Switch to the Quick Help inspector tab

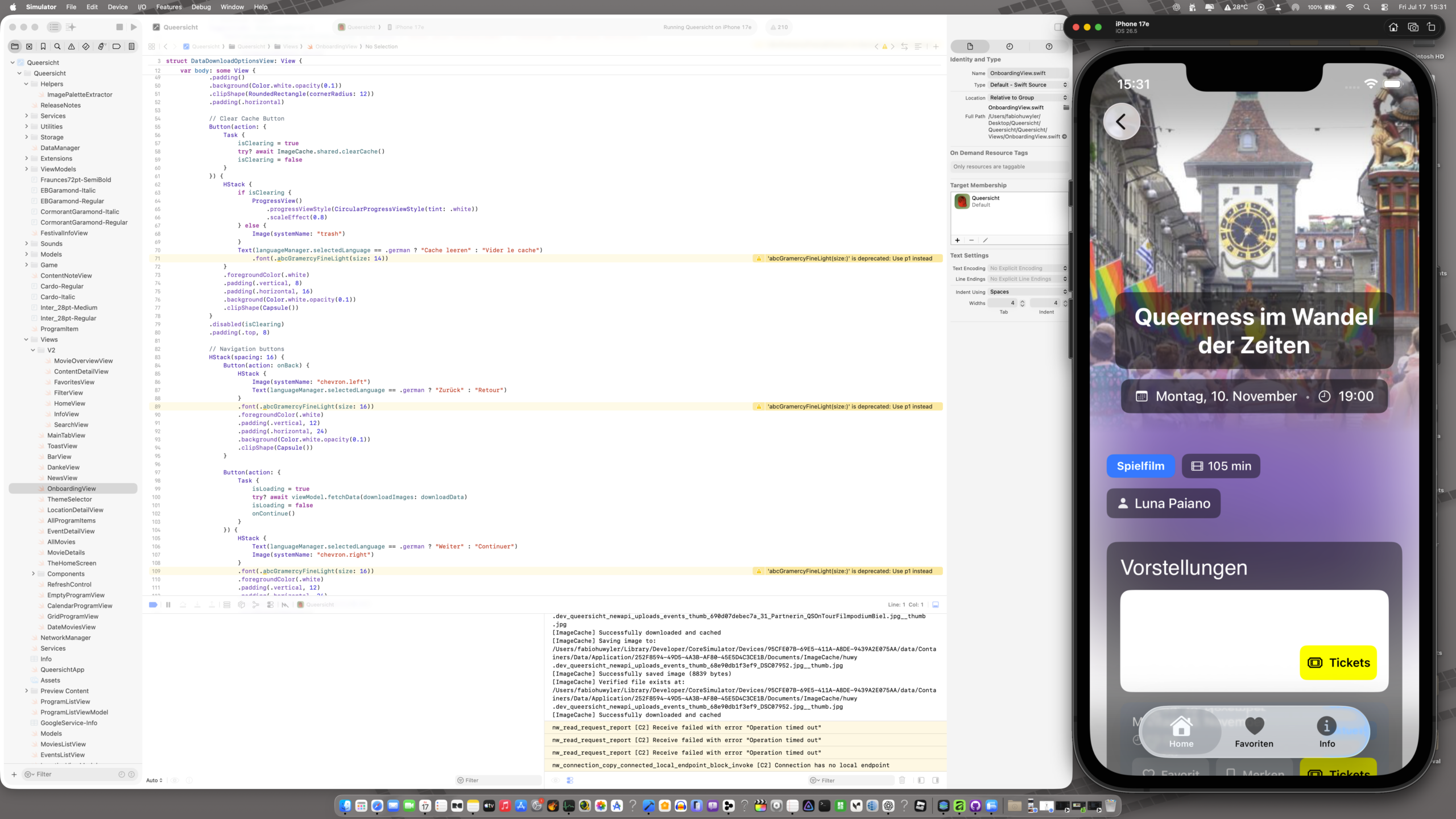point(1049,47)
